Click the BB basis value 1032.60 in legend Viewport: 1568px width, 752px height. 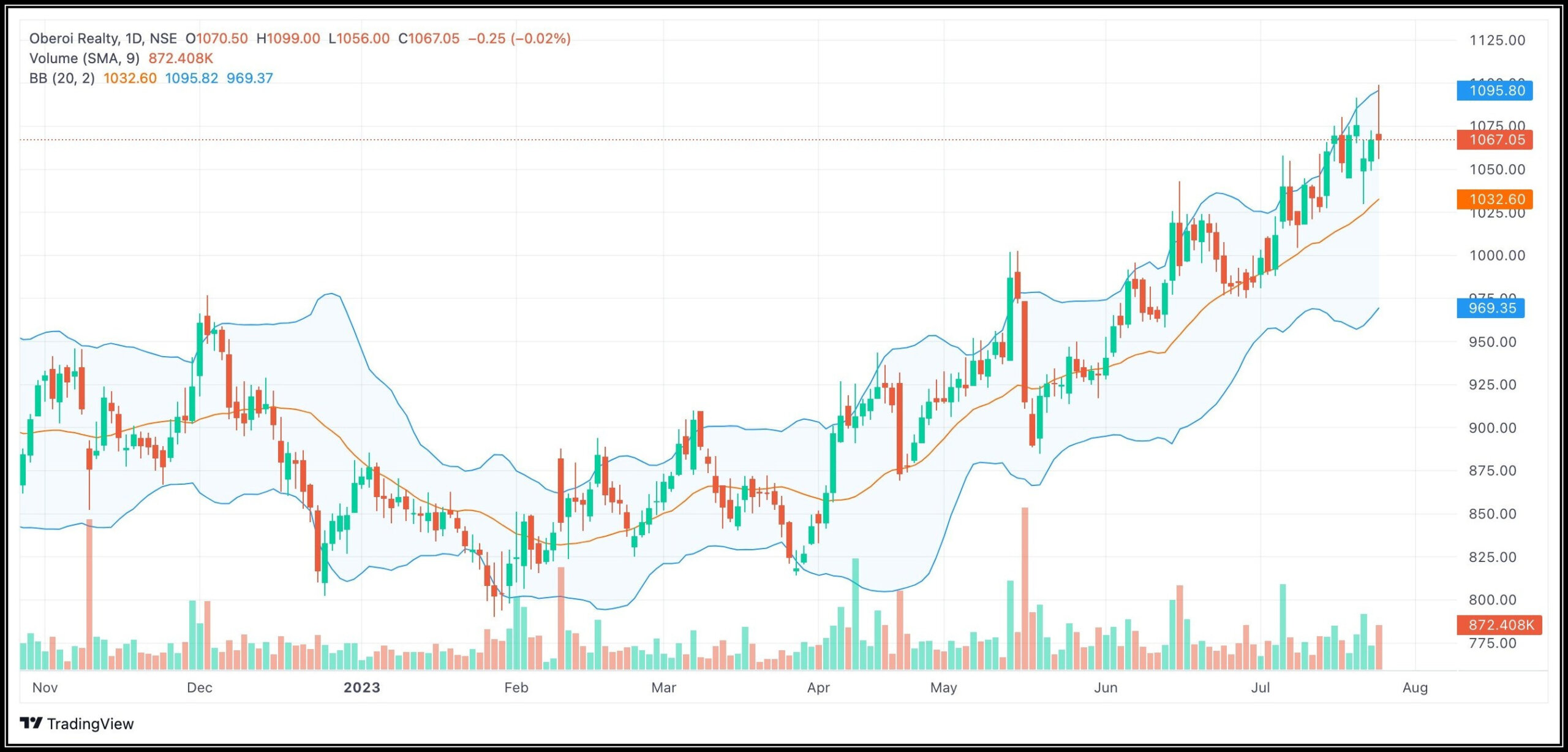pos(130,78)
